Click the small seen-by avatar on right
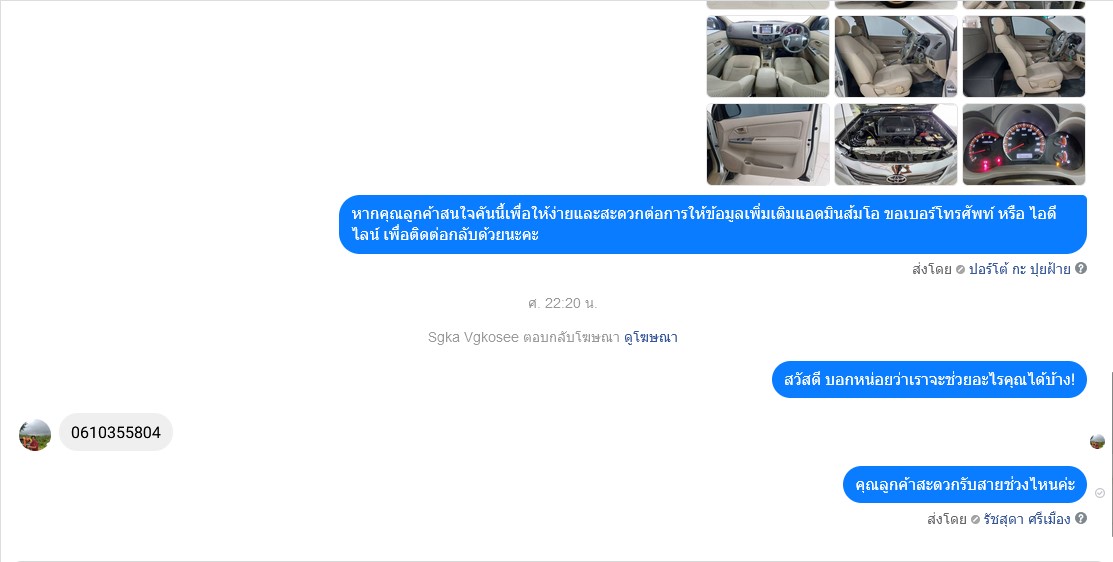The image size is (1113, 562). click(x=1097, y=441)
